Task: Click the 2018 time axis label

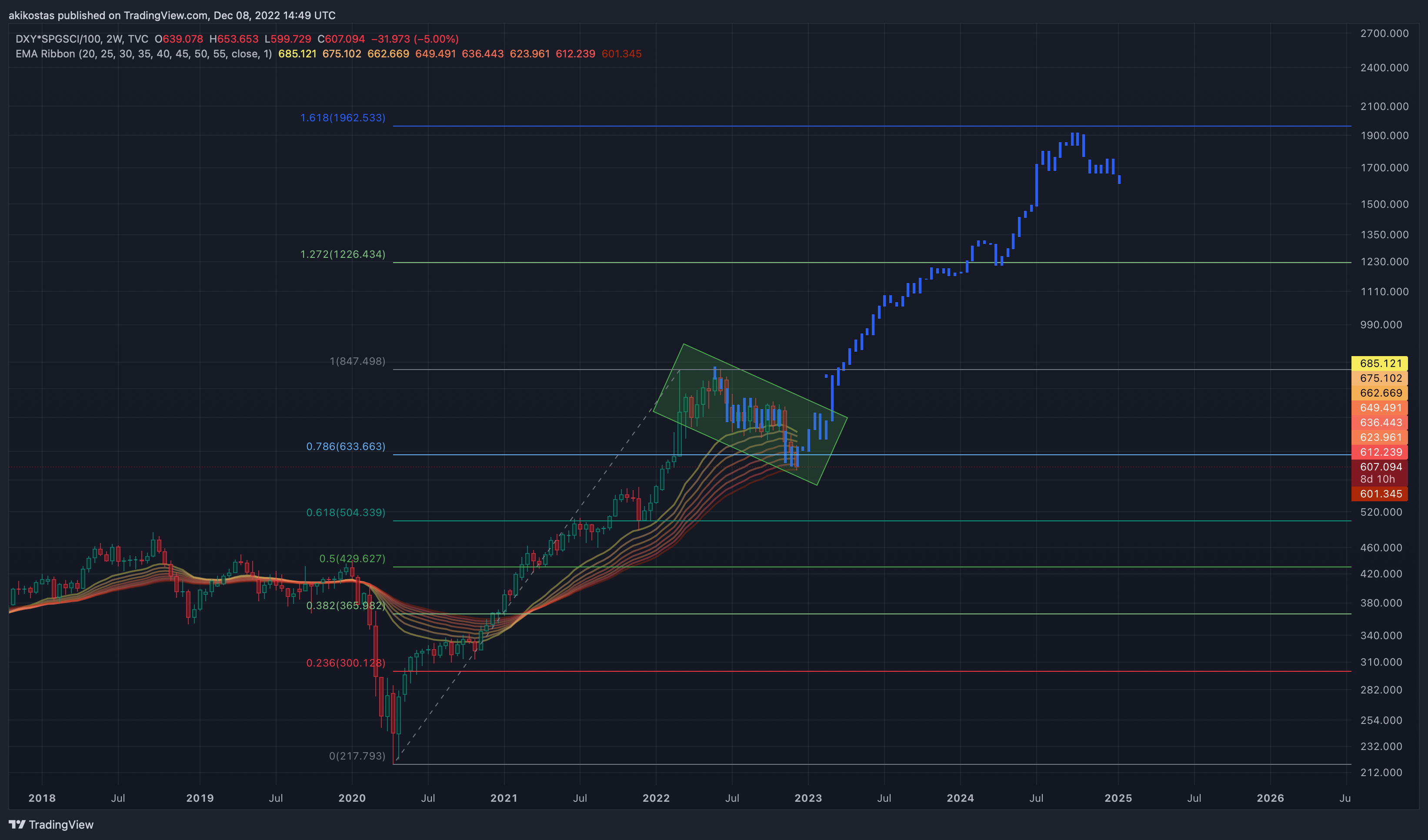Action: coord(42,798)
